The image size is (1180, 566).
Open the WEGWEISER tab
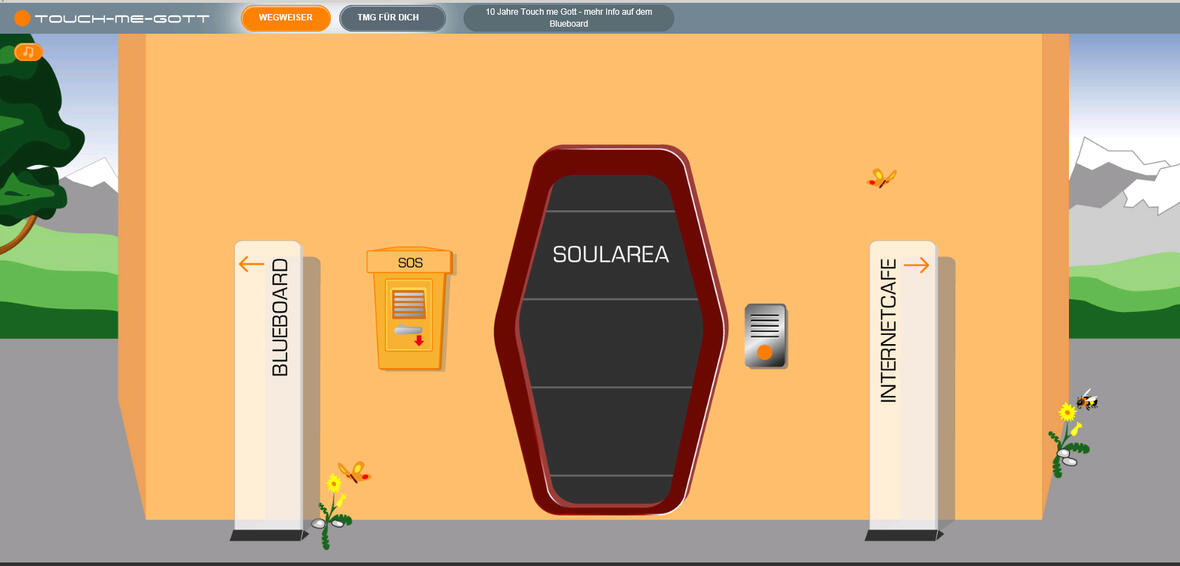pyautogui.click(x=286, y=18)
